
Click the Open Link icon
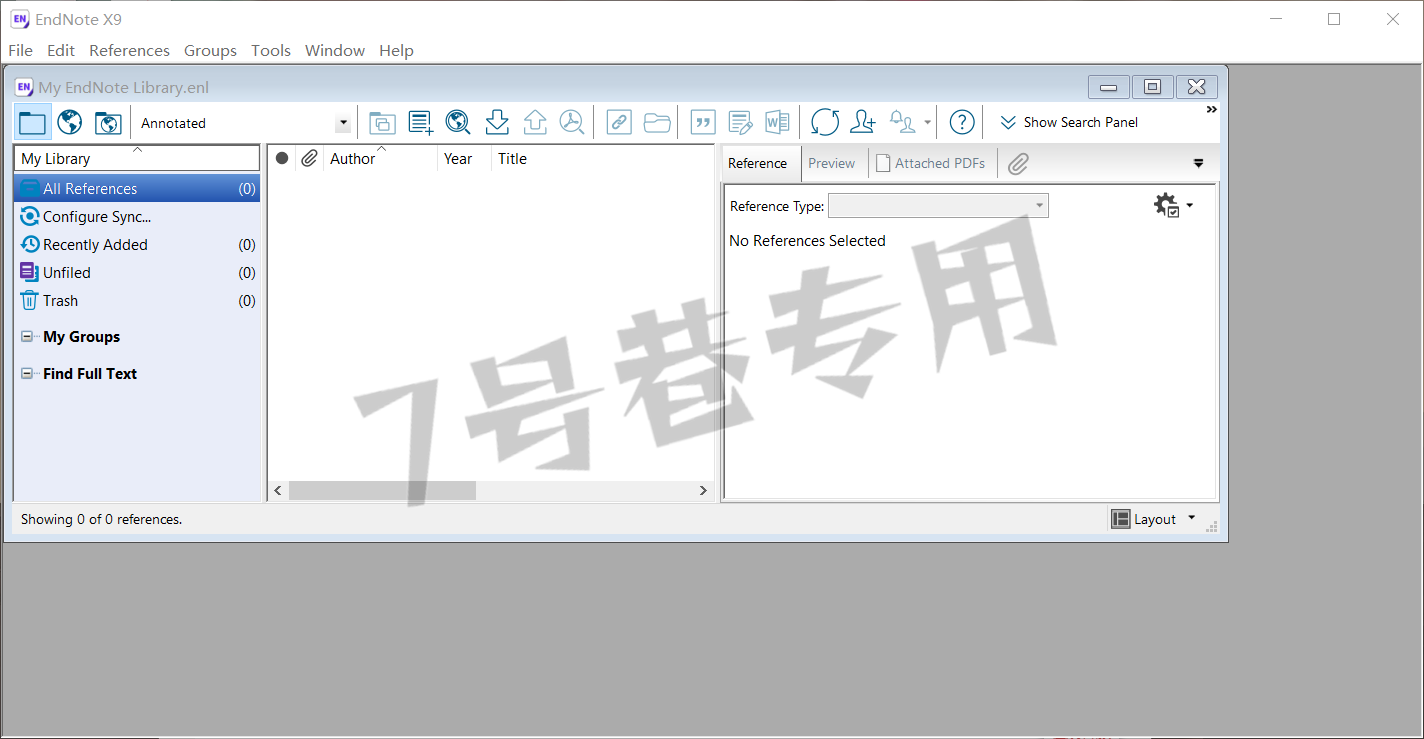point(619,123)
